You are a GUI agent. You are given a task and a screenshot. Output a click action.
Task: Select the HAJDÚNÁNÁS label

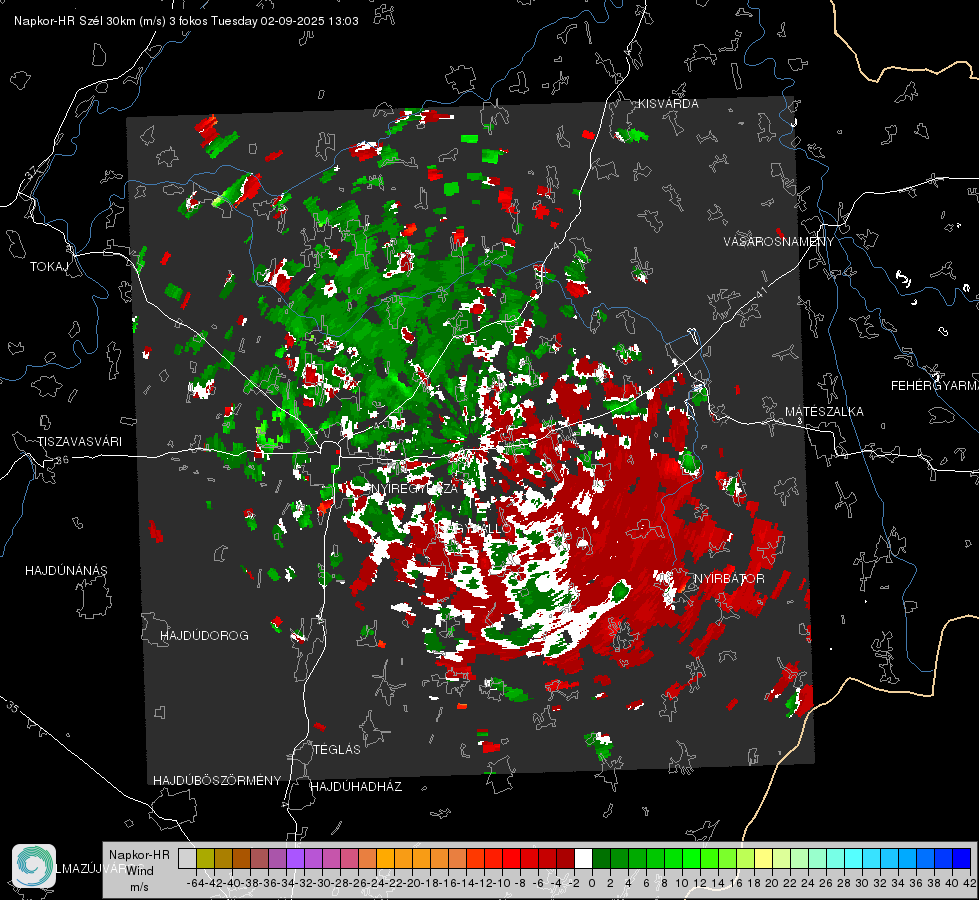click(x=66, y=571)
